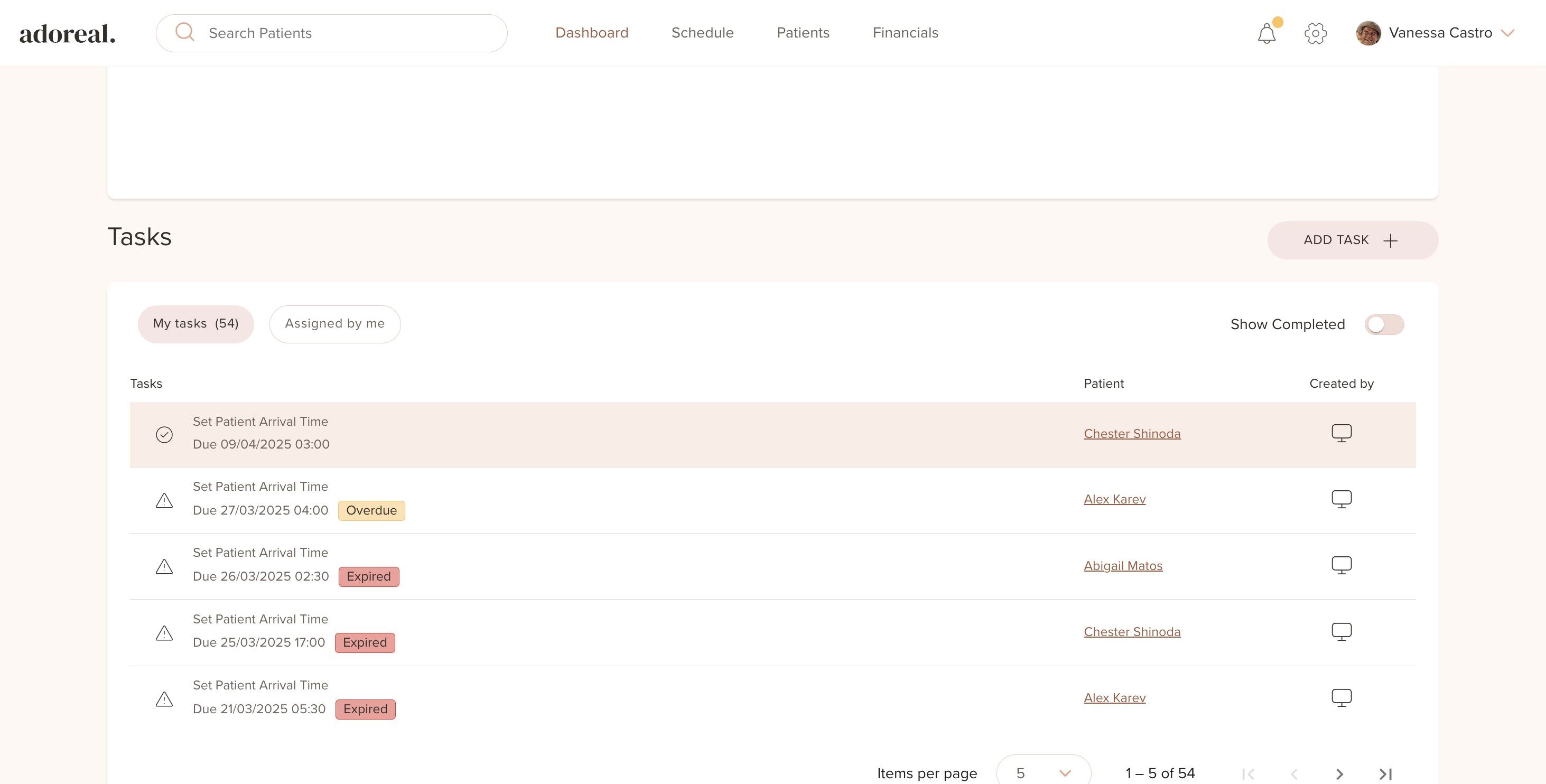Open the Items per page dropdown
Viewport: 1546px width, 784px height.
coord(1043,772)
